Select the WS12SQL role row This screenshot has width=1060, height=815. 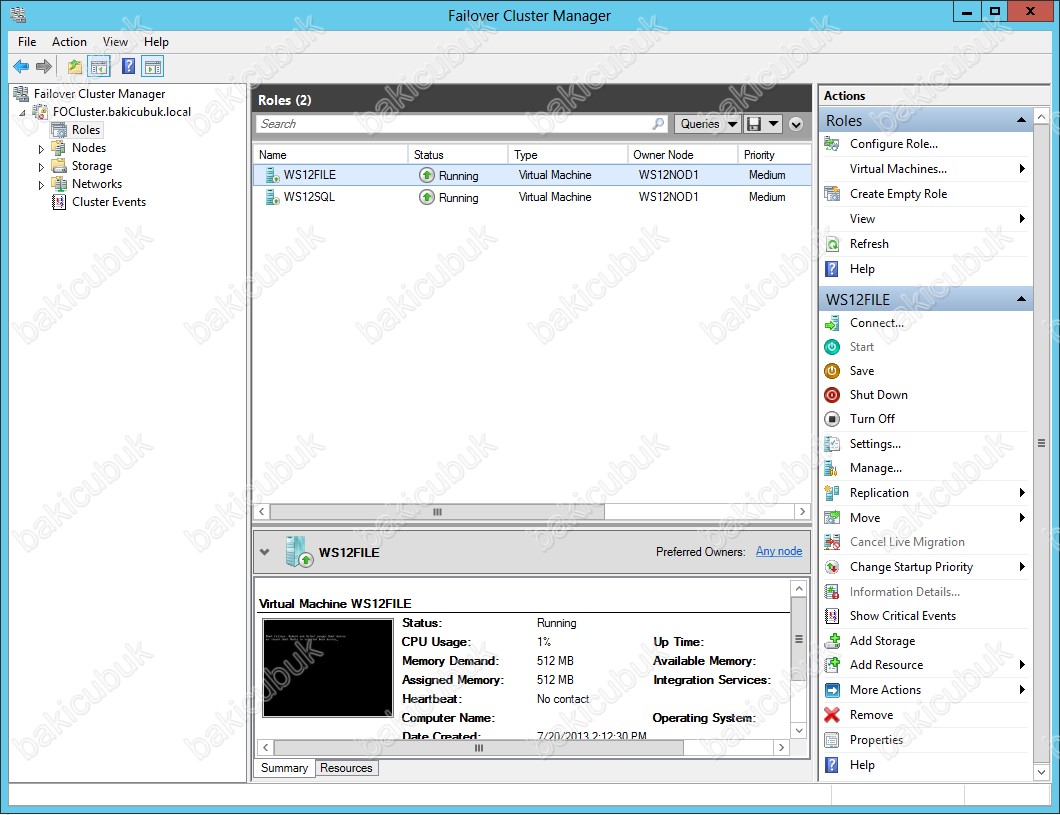532,197
